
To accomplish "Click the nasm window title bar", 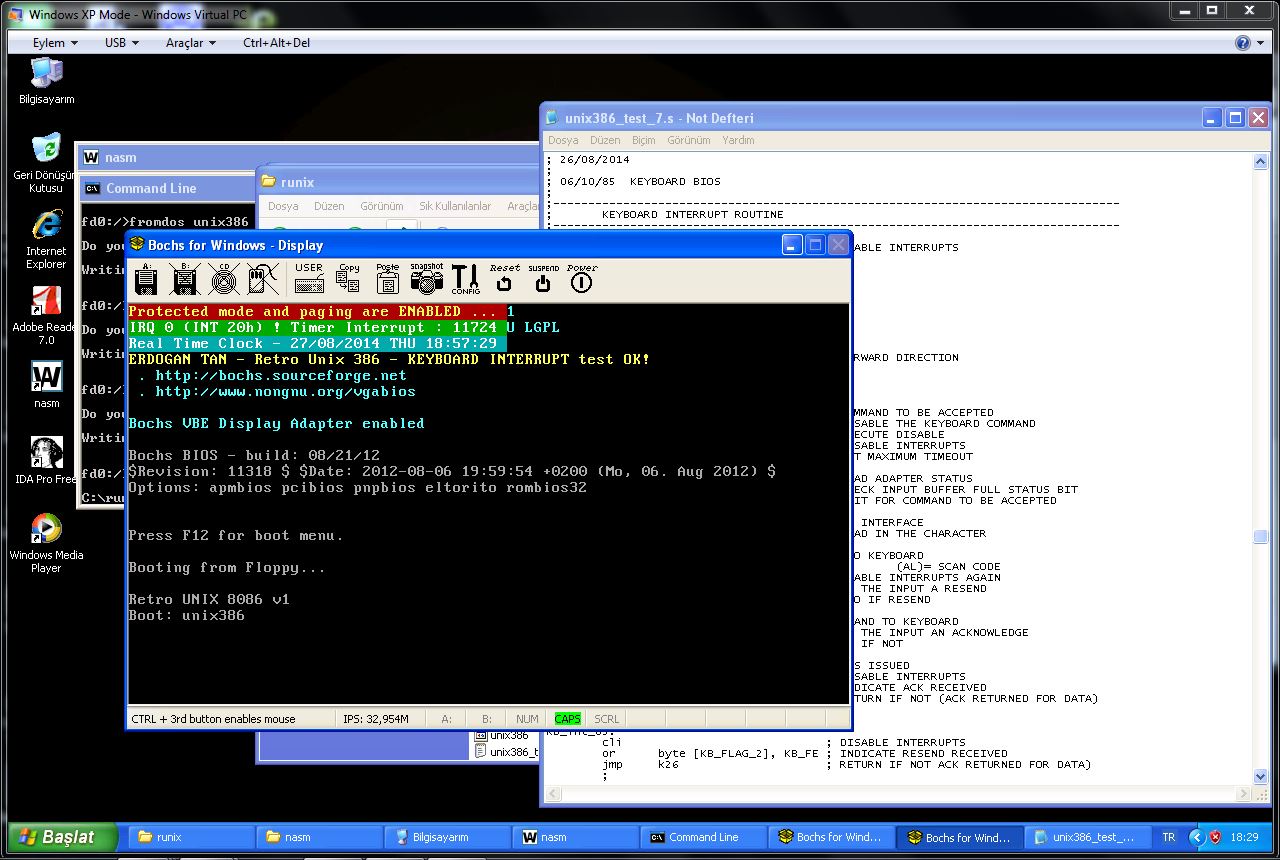I will click(309, 157).
